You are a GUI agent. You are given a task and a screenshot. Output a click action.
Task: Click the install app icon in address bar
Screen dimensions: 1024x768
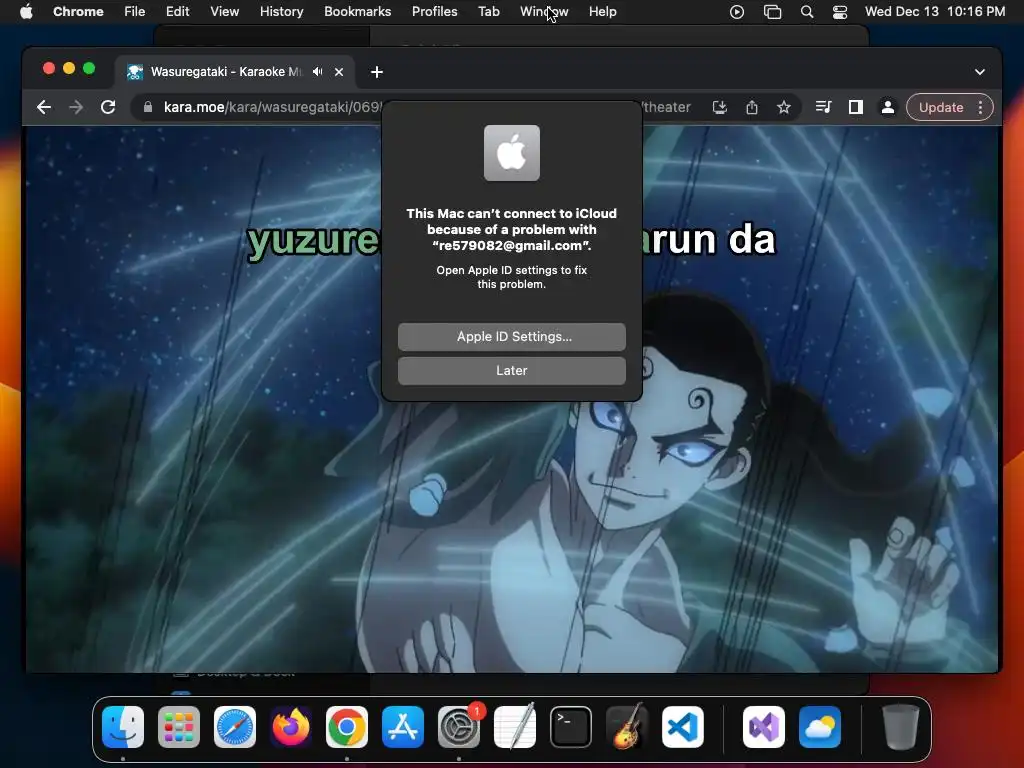[719, 107]
